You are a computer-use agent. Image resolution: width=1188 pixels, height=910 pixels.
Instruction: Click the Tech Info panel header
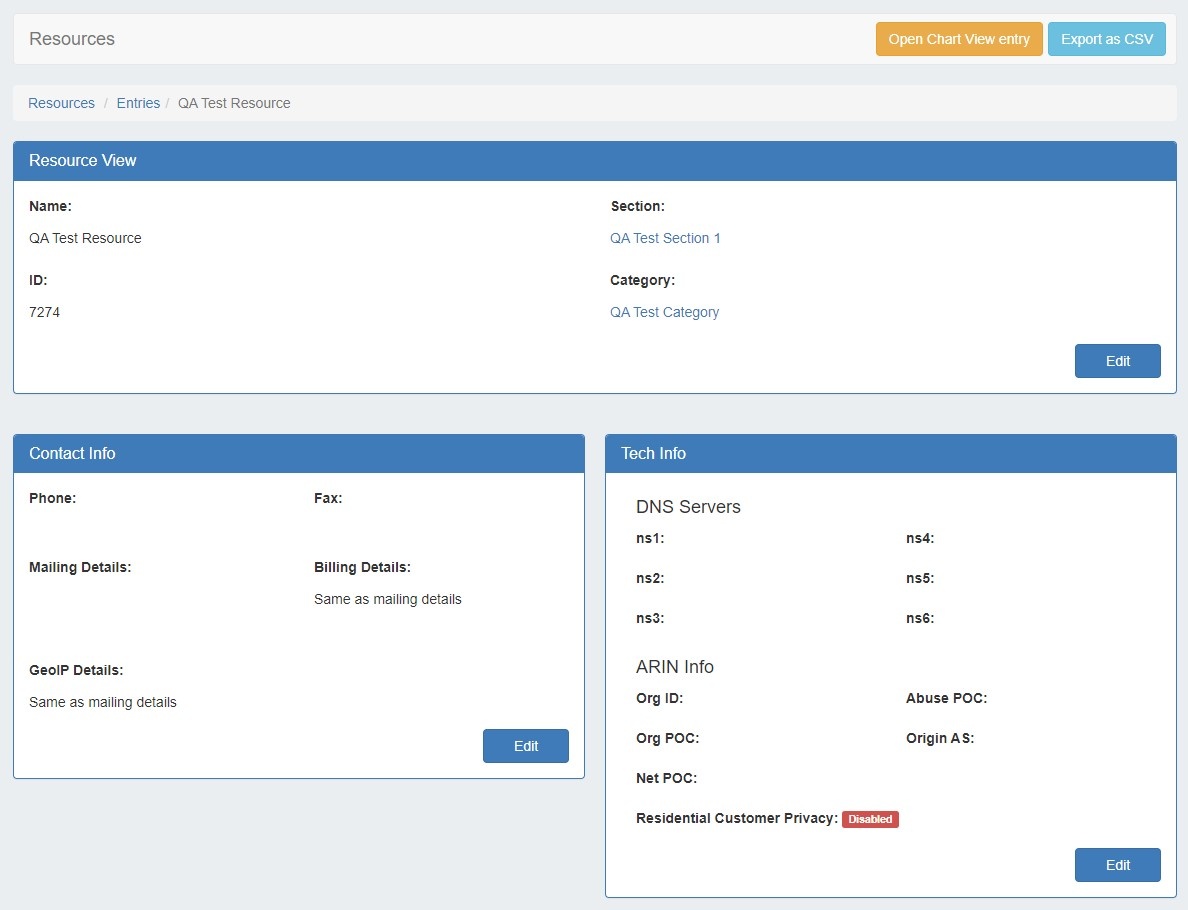[653, 454]
